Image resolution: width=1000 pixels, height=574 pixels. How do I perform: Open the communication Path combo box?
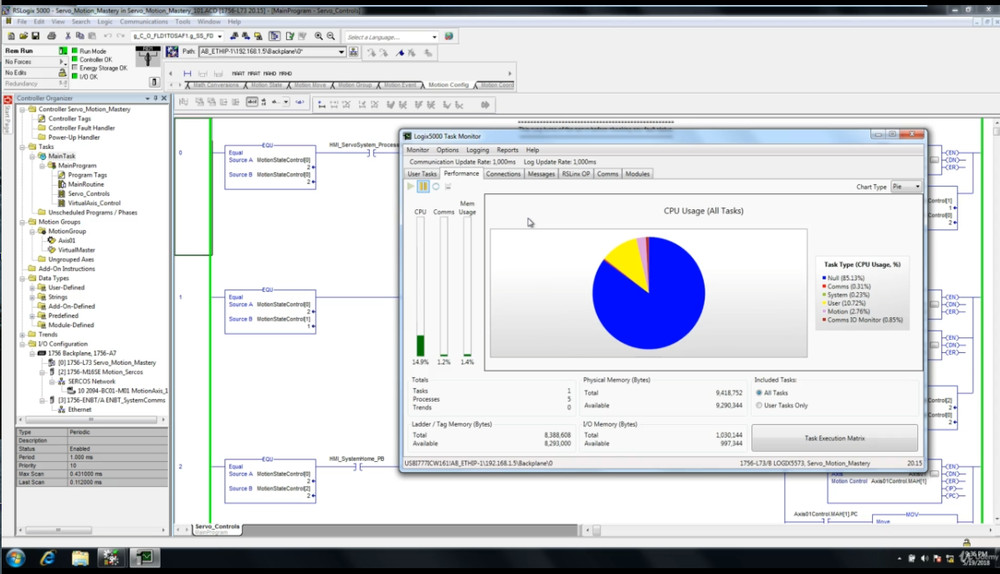(x=341, y=52)
